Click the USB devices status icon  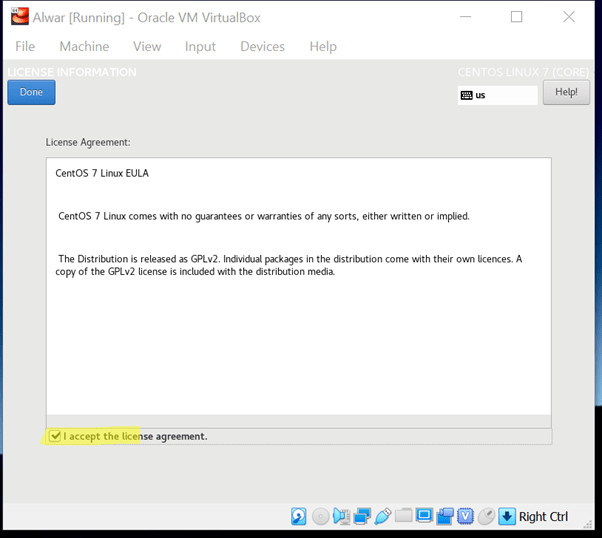click(x=383, y=516)
